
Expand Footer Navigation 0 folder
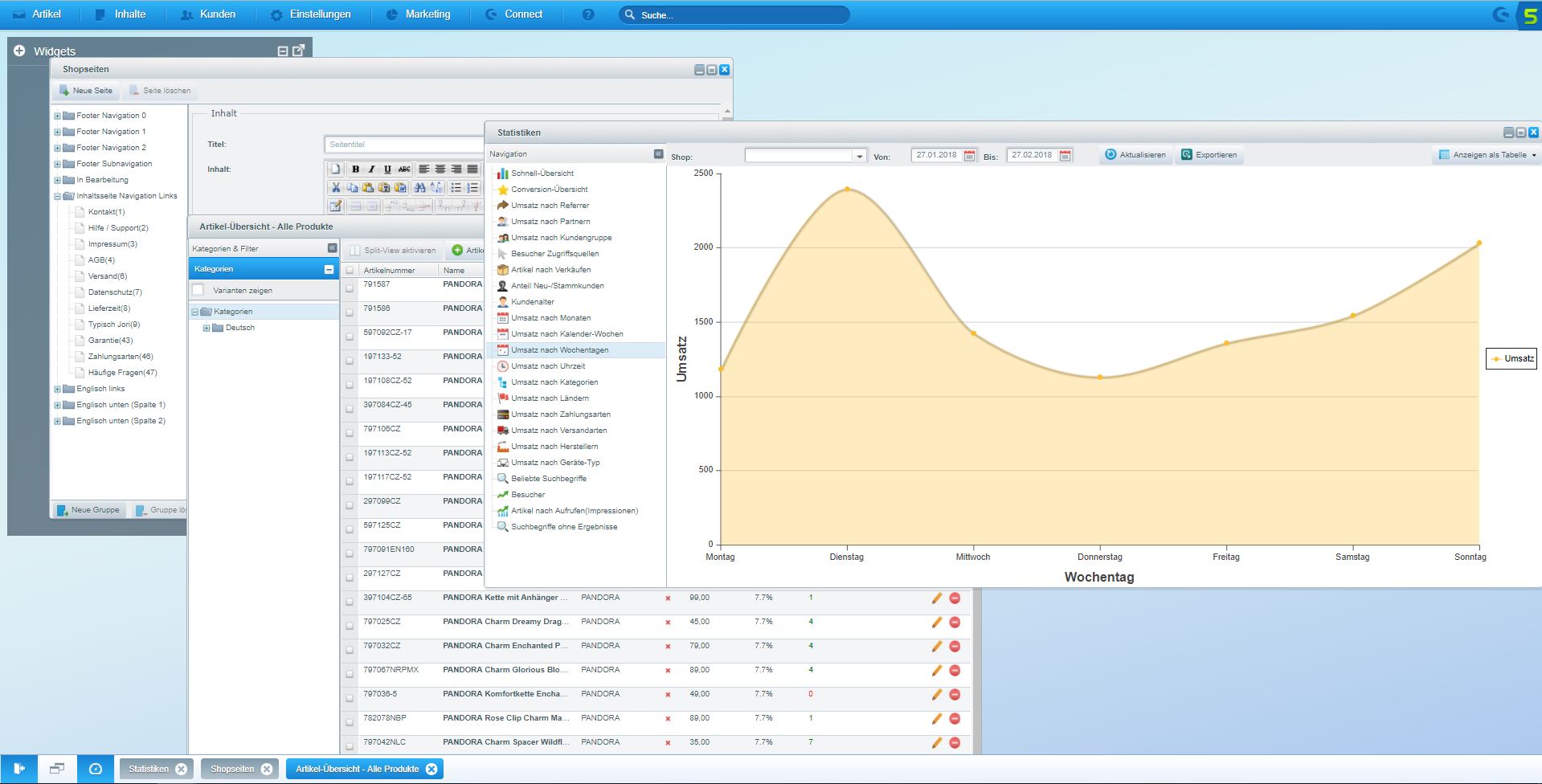click(x=57, y=116)
